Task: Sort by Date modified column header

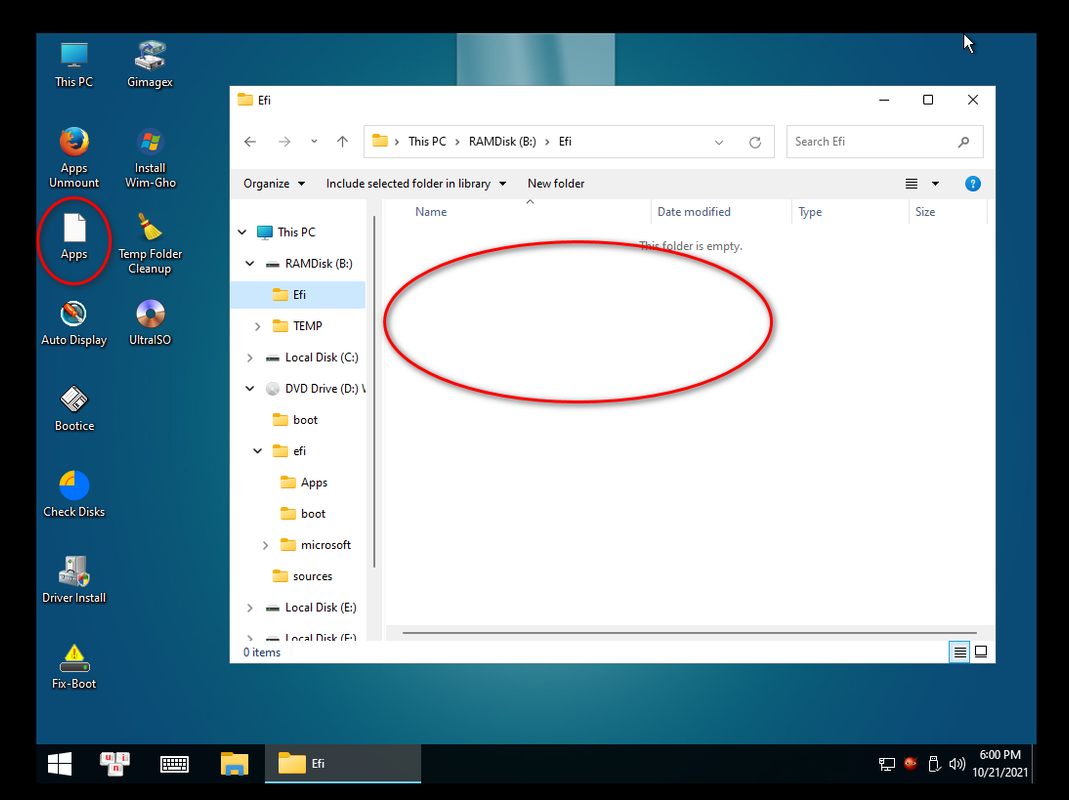Action: (721, 212)
